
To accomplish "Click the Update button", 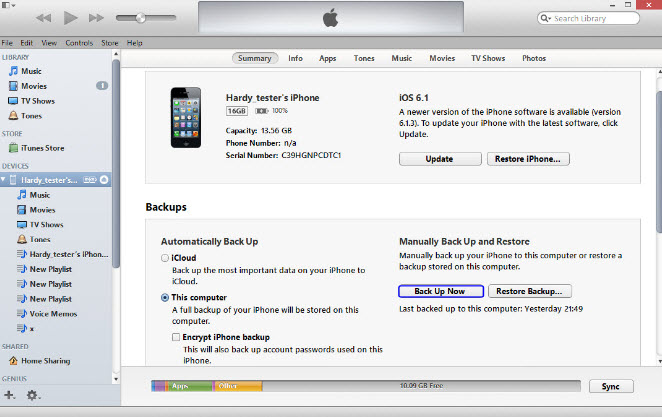I will [x=440, y=159].
